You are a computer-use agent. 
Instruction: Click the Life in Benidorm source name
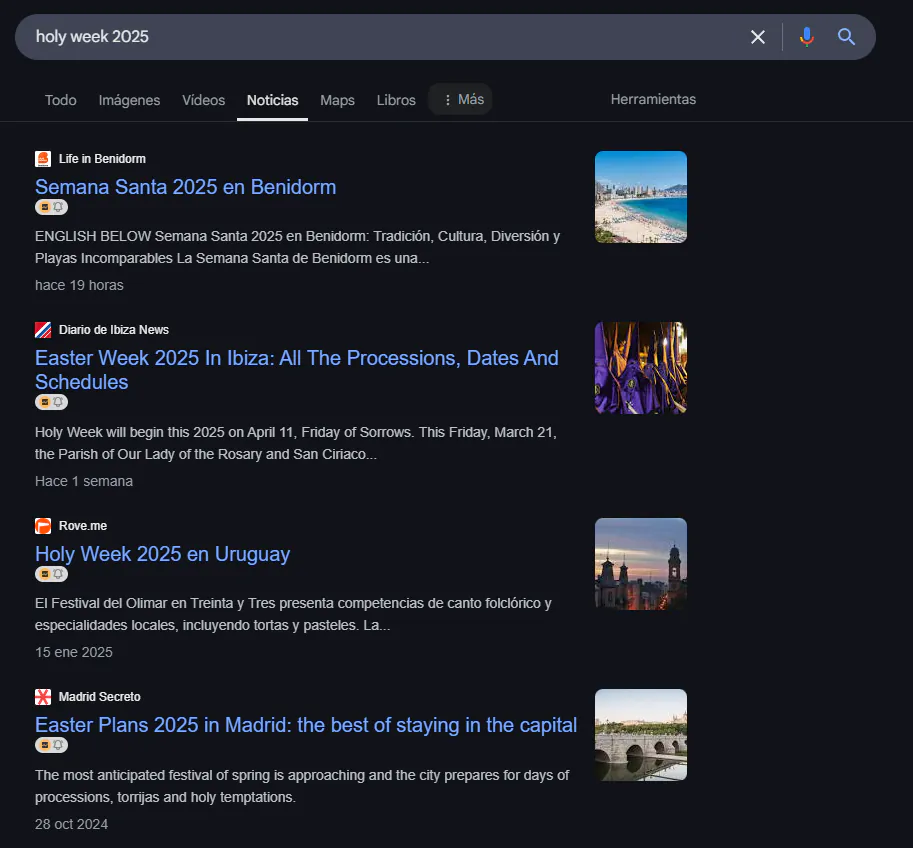pos(102,159)
